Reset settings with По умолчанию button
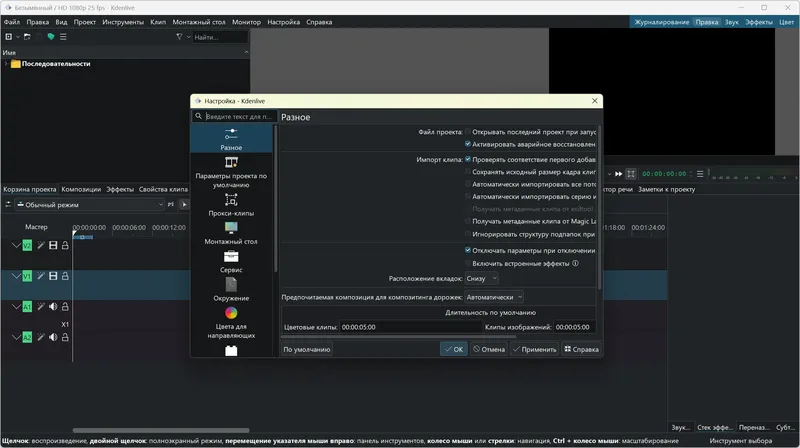Screen dimensions: 800x448 point(307,350)
